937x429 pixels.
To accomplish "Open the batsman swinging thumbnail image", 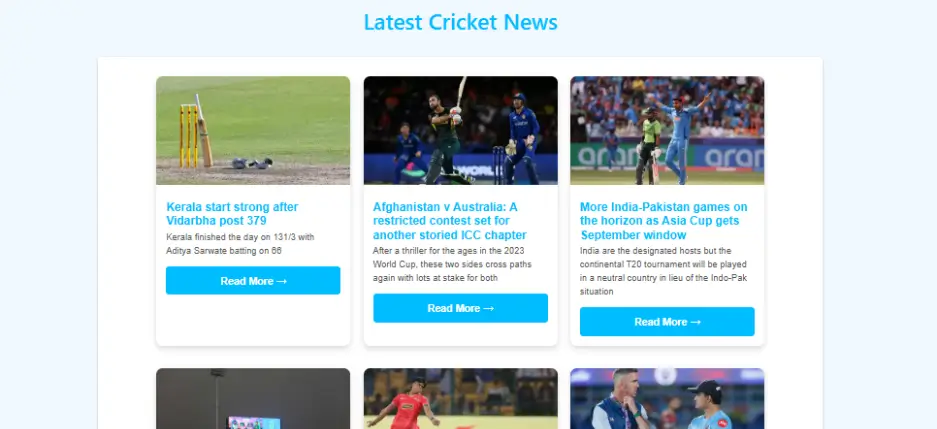I will [461, 130].
